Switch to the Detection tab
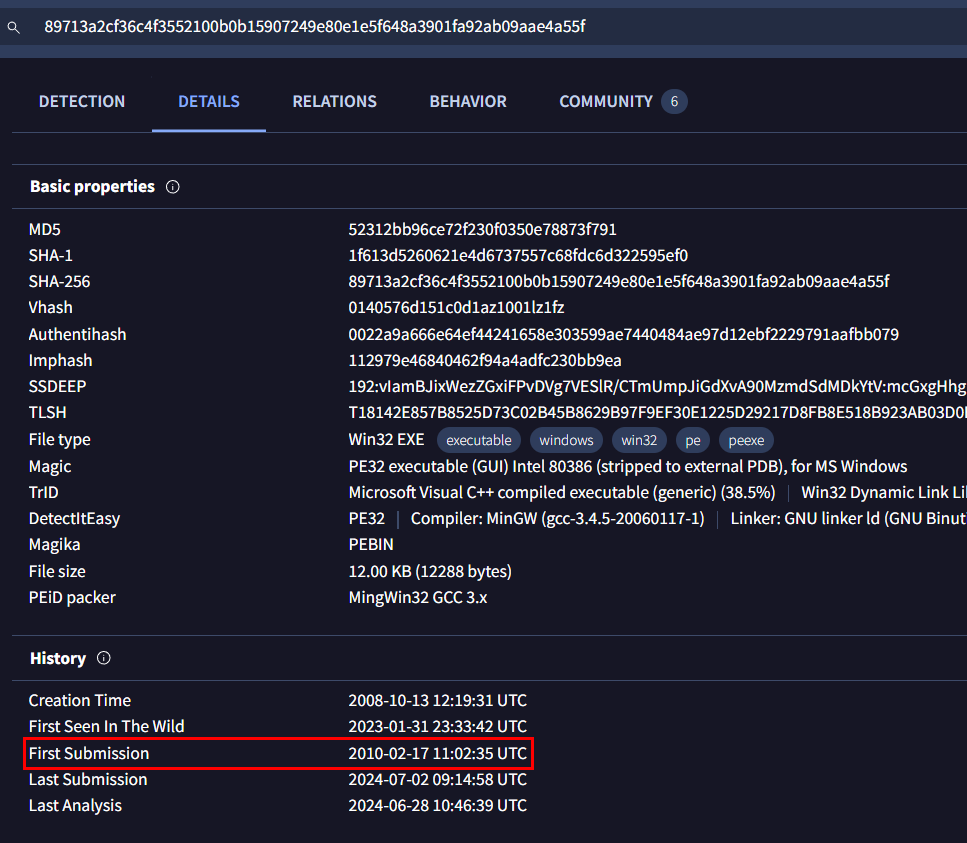The height and width of the screenshot is (843, 967). tap(82, 102)
